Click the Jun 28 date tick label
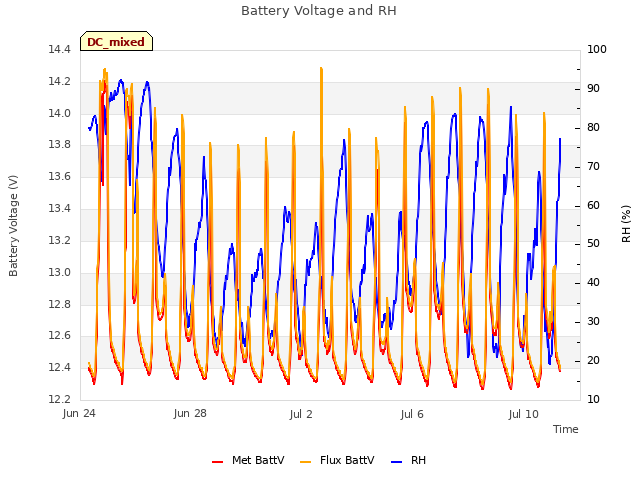 point(190,413)
